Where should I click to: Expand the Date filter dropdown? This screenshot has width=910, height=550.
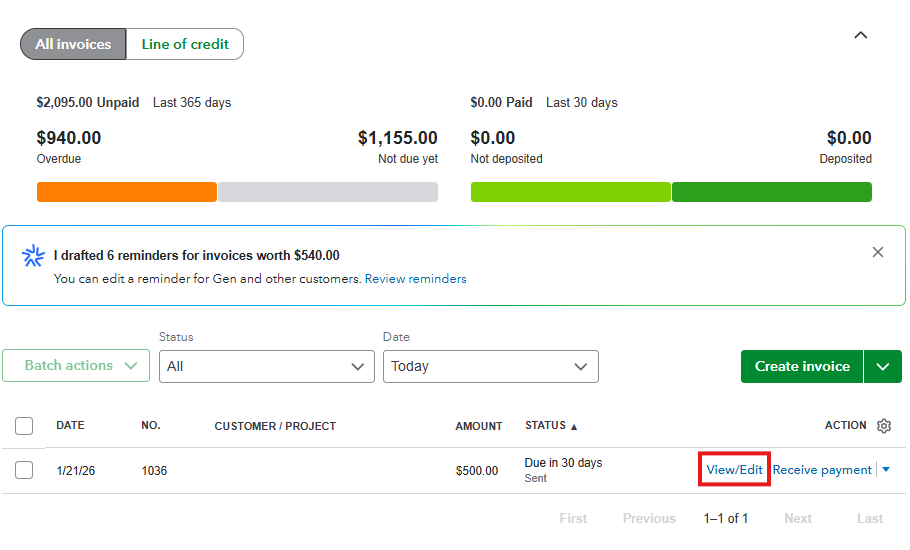tap(491, 366)
